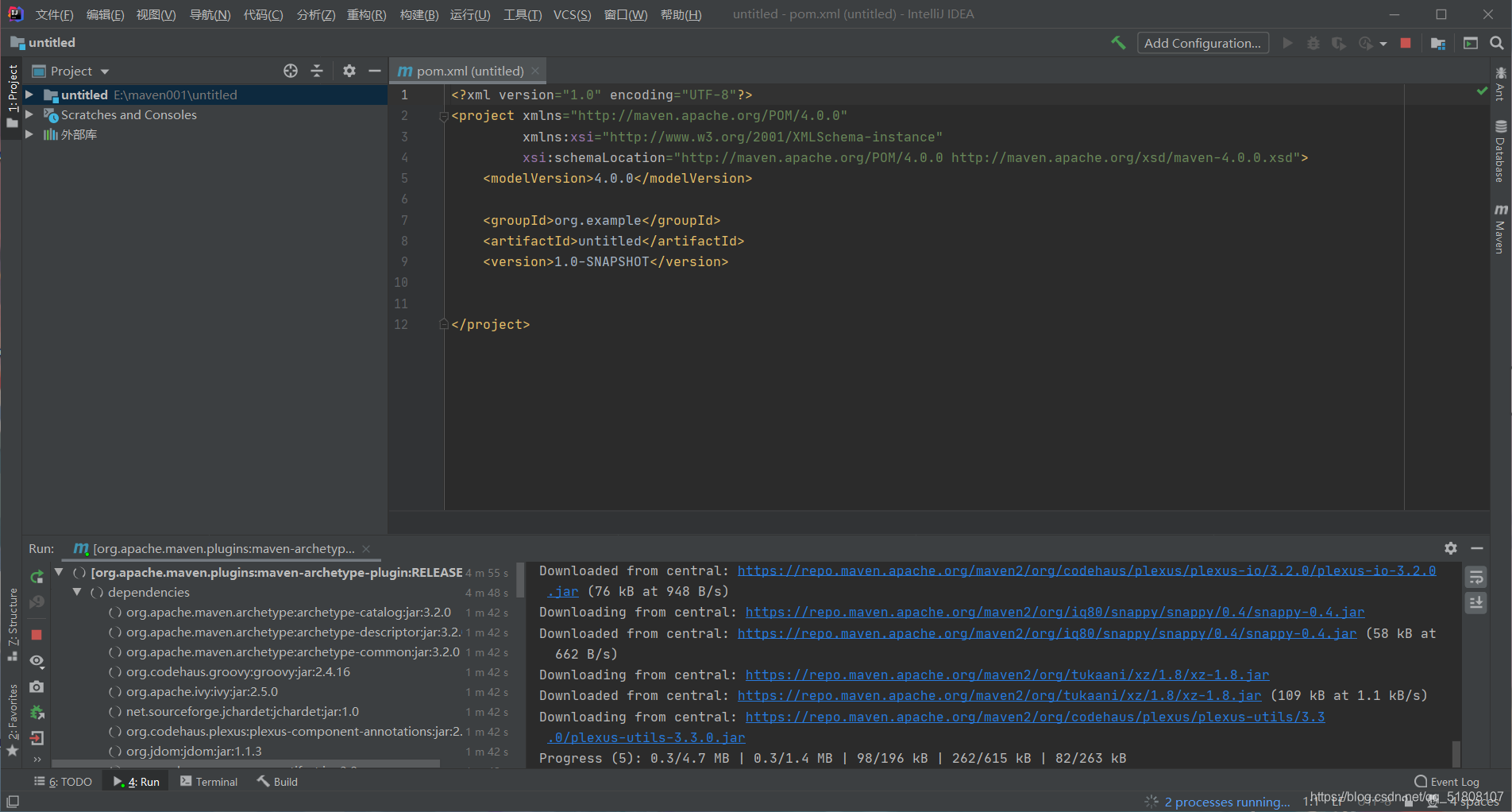Click the exit/close run icon in Run sidebar

(37, 738)
